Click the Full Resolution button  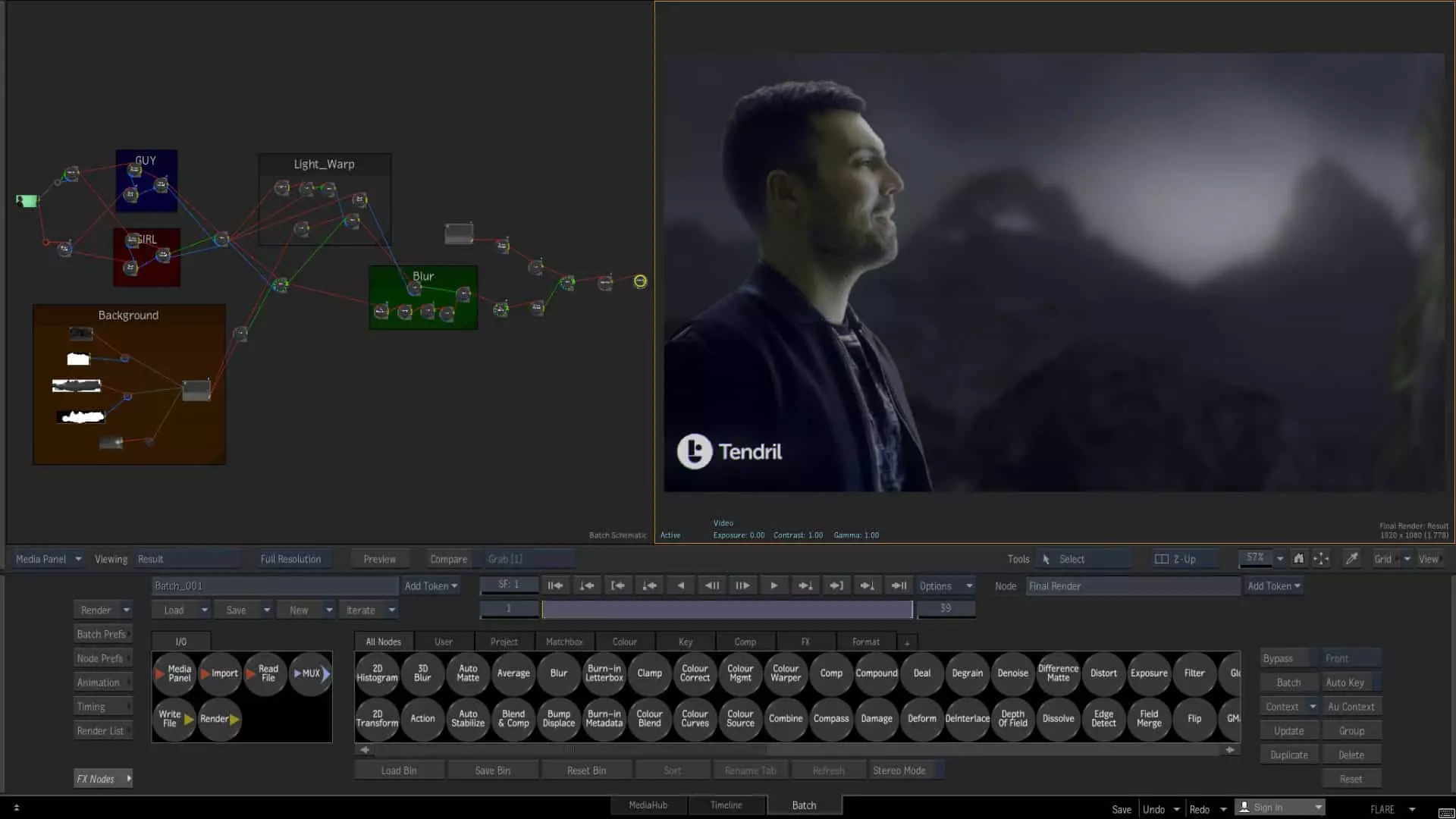click(x=291, y=559)
